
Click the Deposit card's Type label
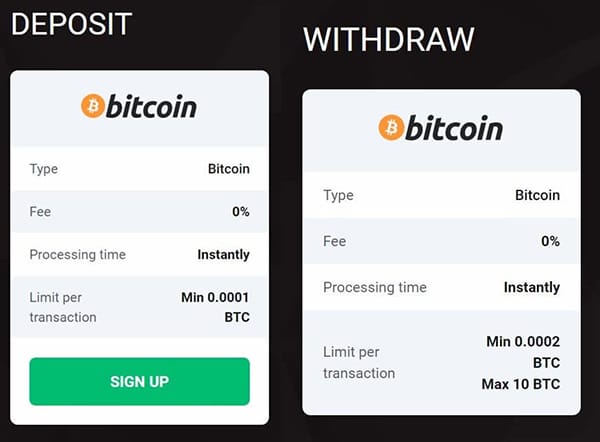pyautogui.click(x=44, y=169)
